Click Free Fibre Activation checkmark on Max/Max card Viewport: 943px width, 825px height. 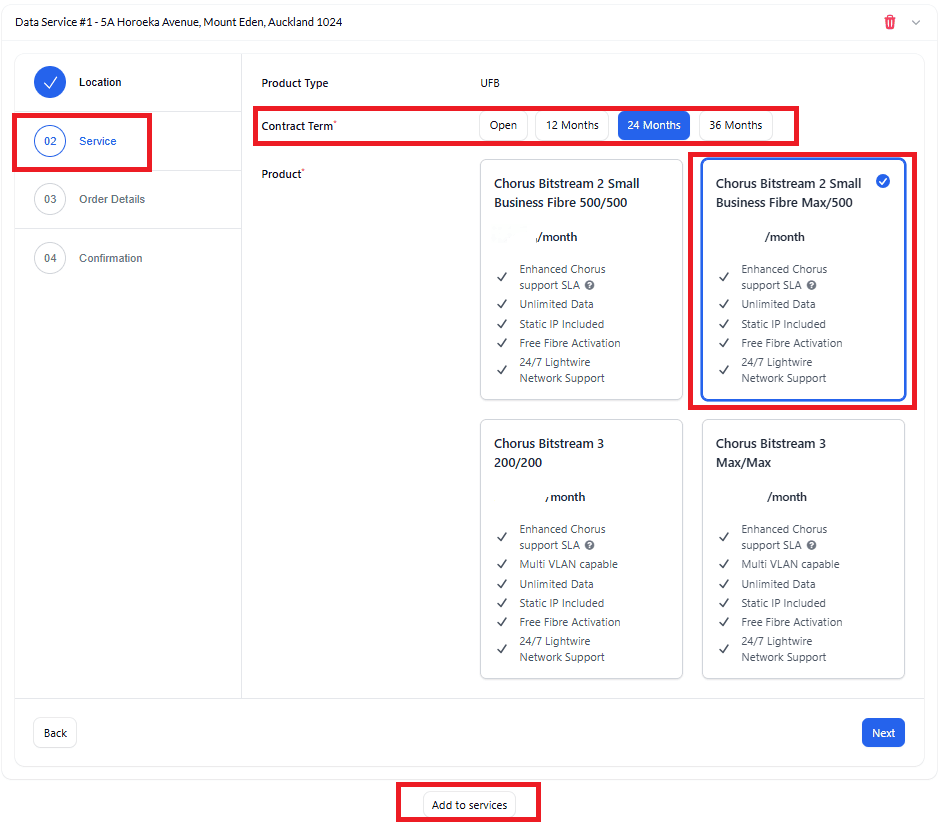pyautogui.click(x=723, y=622)
